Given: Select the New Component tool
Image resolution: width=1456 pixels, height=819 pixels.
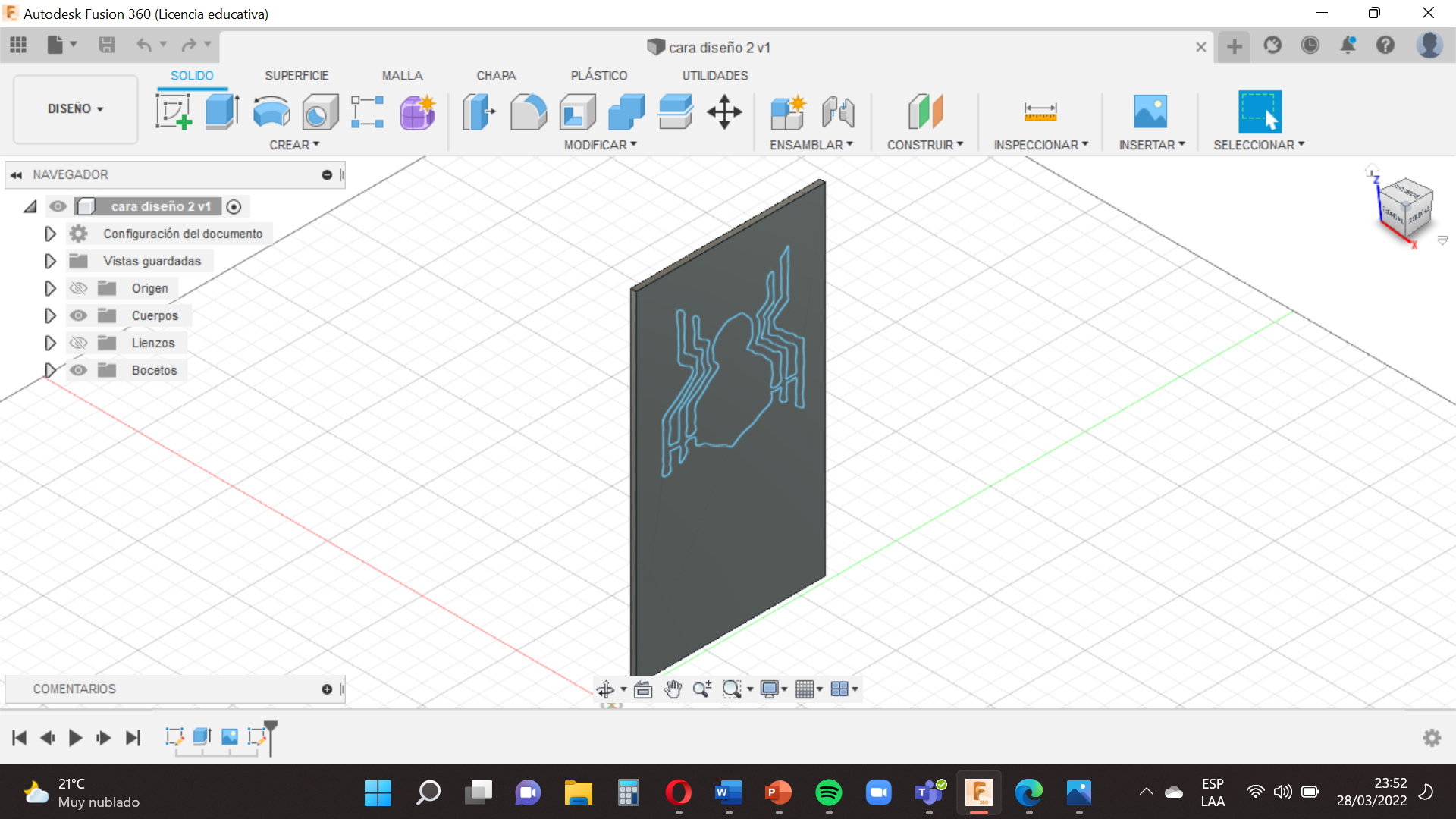Looking at the screenshot, I should coord(788,112).
